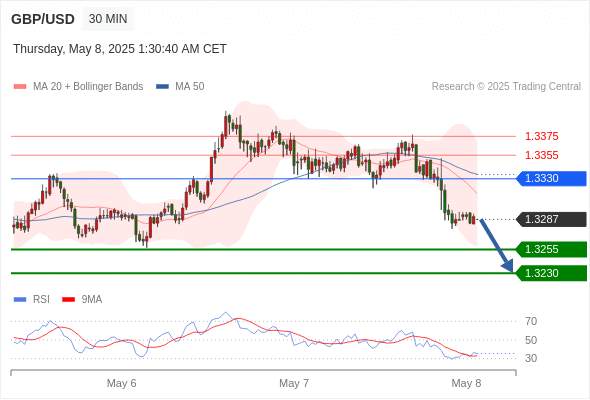Click the GBP/USD pair title

[43, 19]
